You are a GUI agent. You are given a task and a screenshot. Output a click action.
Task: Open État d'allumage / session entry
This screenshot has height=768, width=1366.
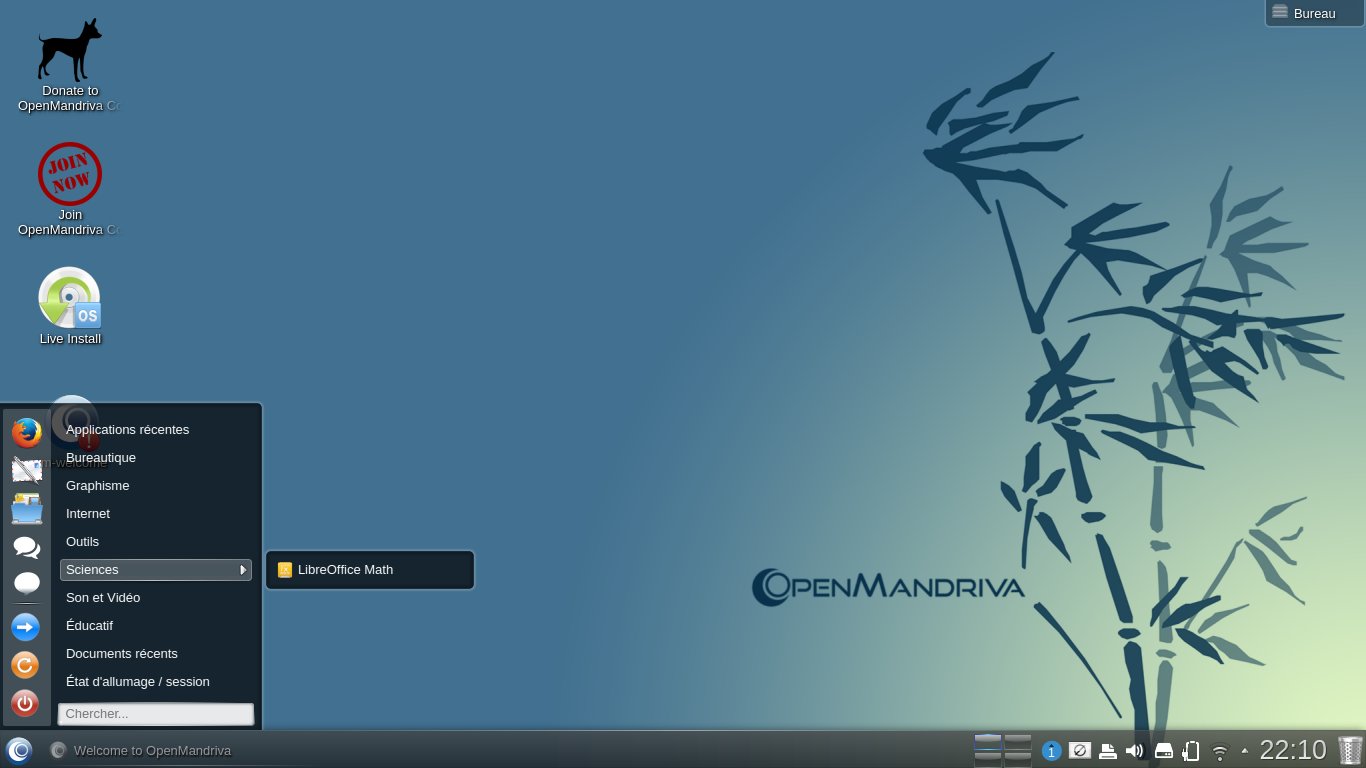[155, 681]
